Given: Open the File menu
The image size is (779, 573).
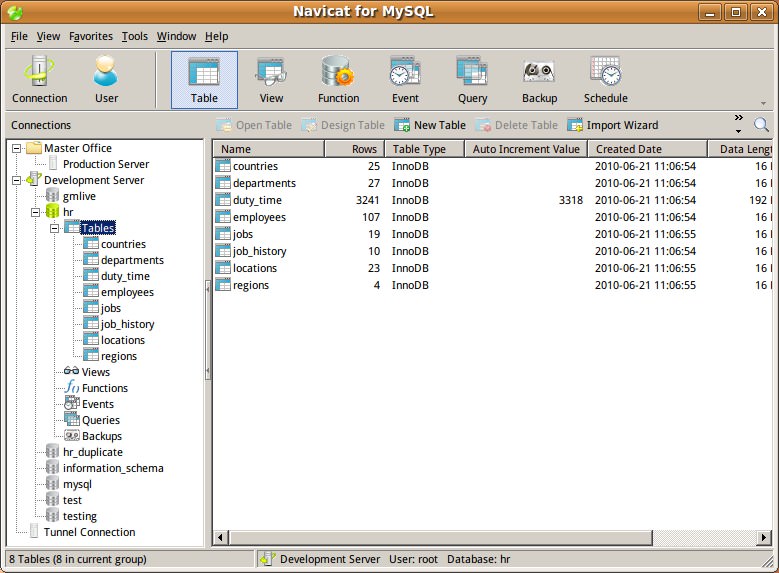Looking at the screenshot, I should pos(19,36).
